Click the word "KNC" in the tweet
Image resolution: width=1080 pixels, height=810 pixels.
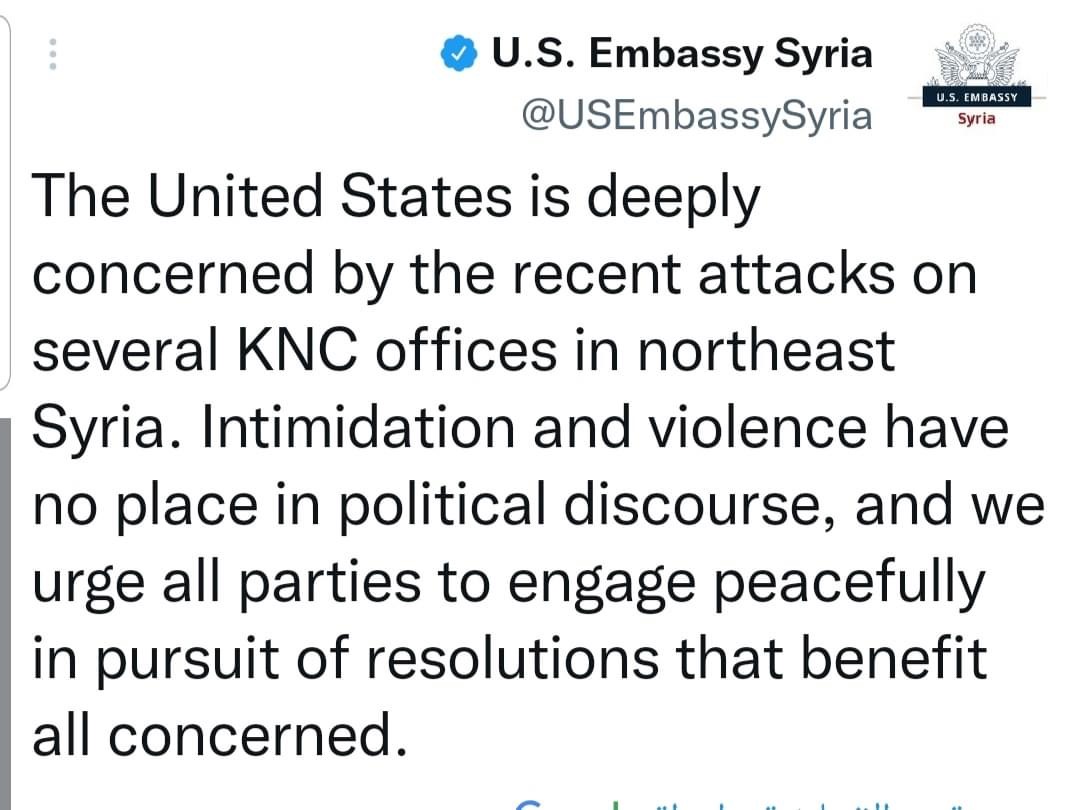click(x=298, y=350)
